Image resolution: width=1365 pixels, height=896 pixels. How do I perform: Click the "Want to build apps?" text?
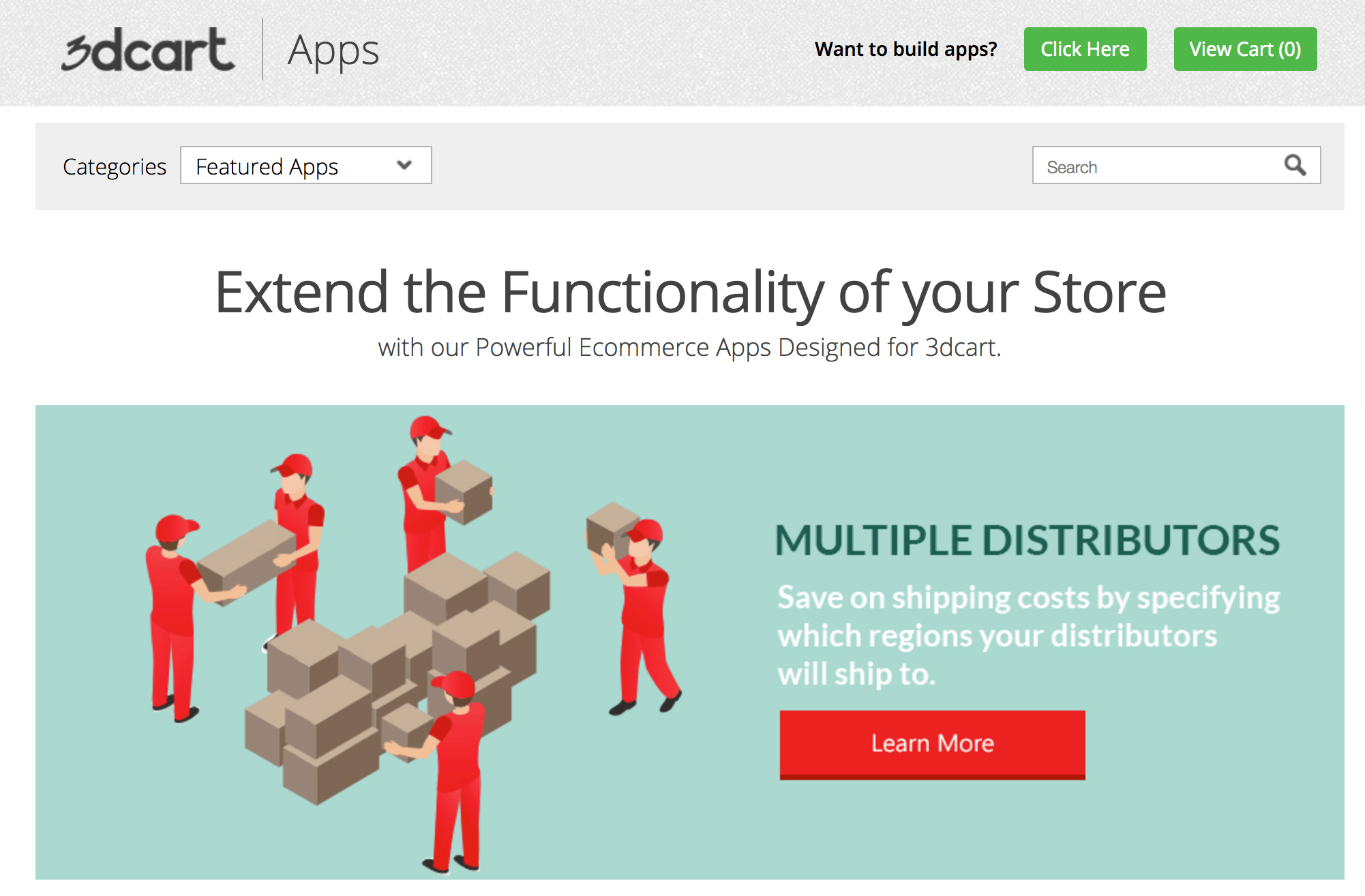tap(905, 49)
